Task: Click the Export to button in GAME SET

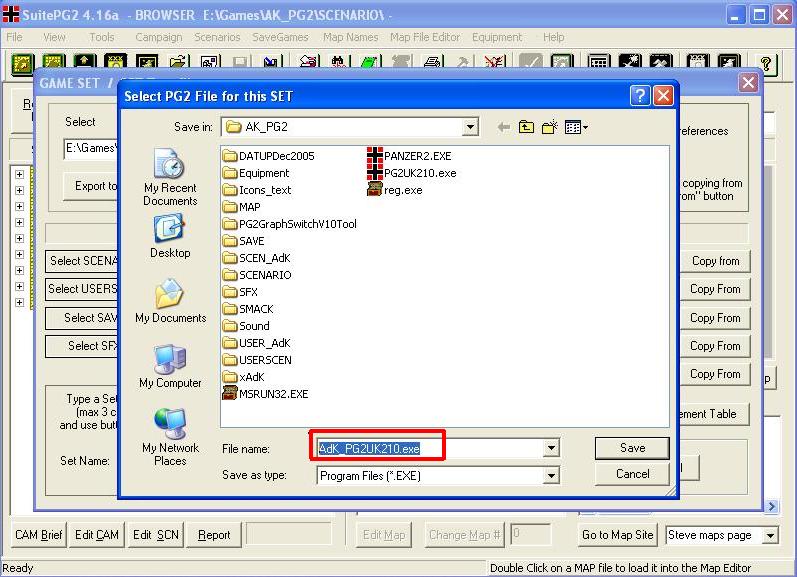Action: 90,186
